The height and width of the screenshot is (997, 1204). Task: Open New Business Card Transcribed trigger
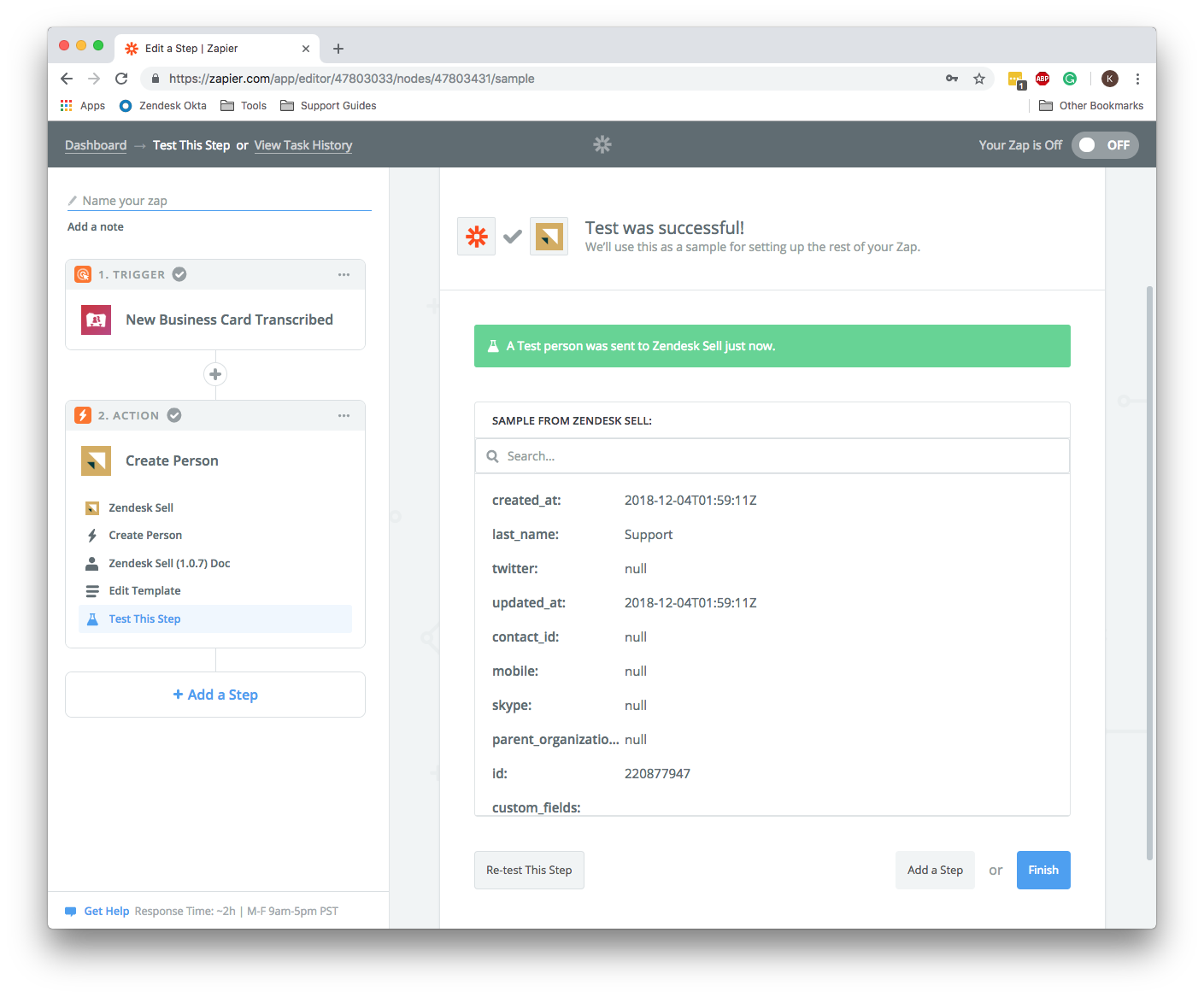click(229, 320)
